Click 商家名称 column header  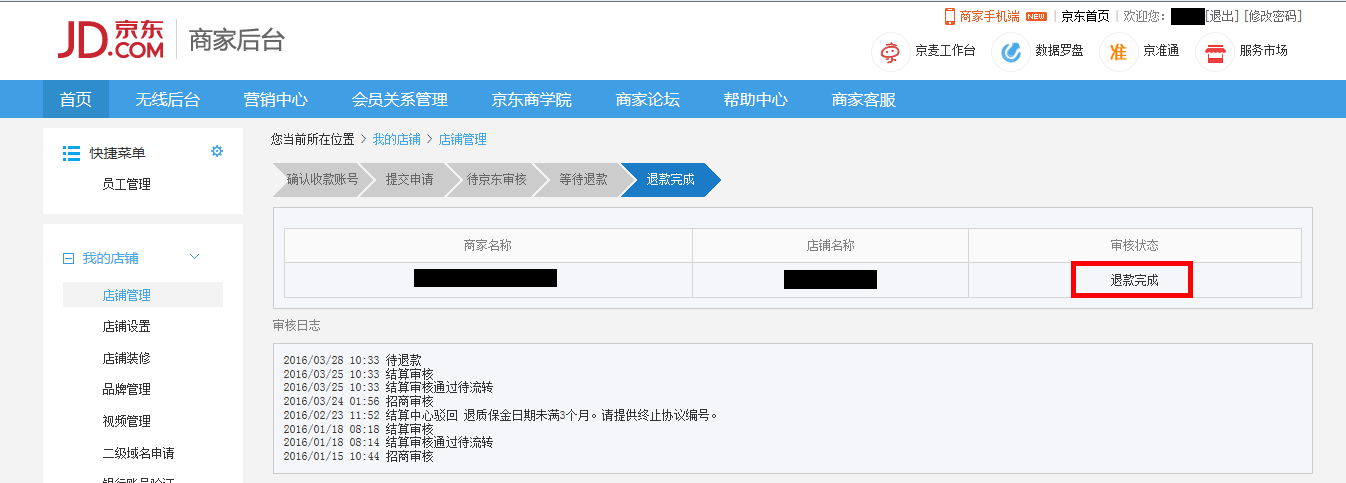(x=488, y=245)
